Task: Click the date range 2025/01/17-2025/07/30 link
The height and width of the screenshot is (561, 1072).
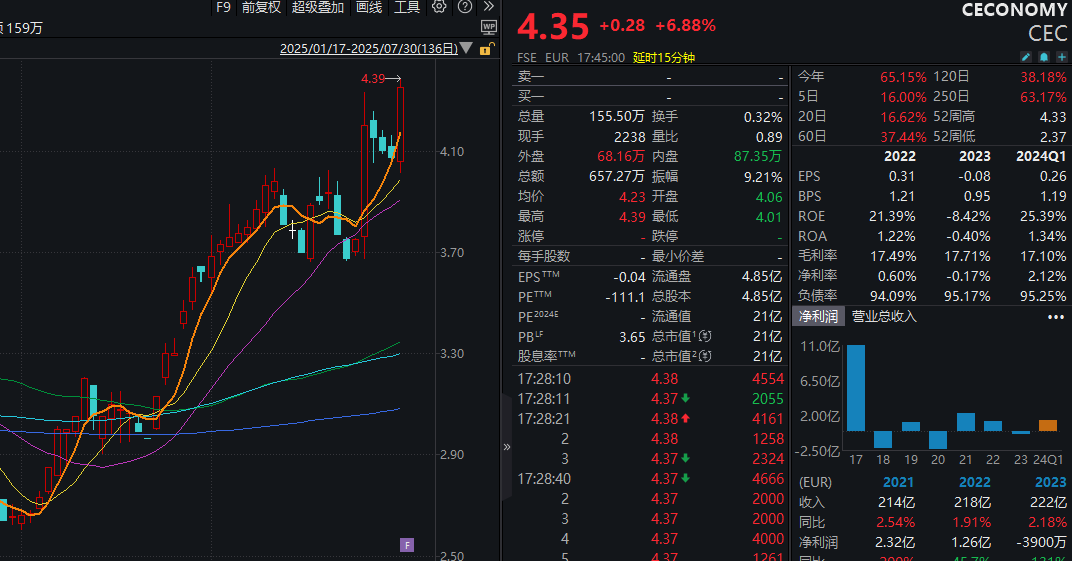Action: coord(368,49)
